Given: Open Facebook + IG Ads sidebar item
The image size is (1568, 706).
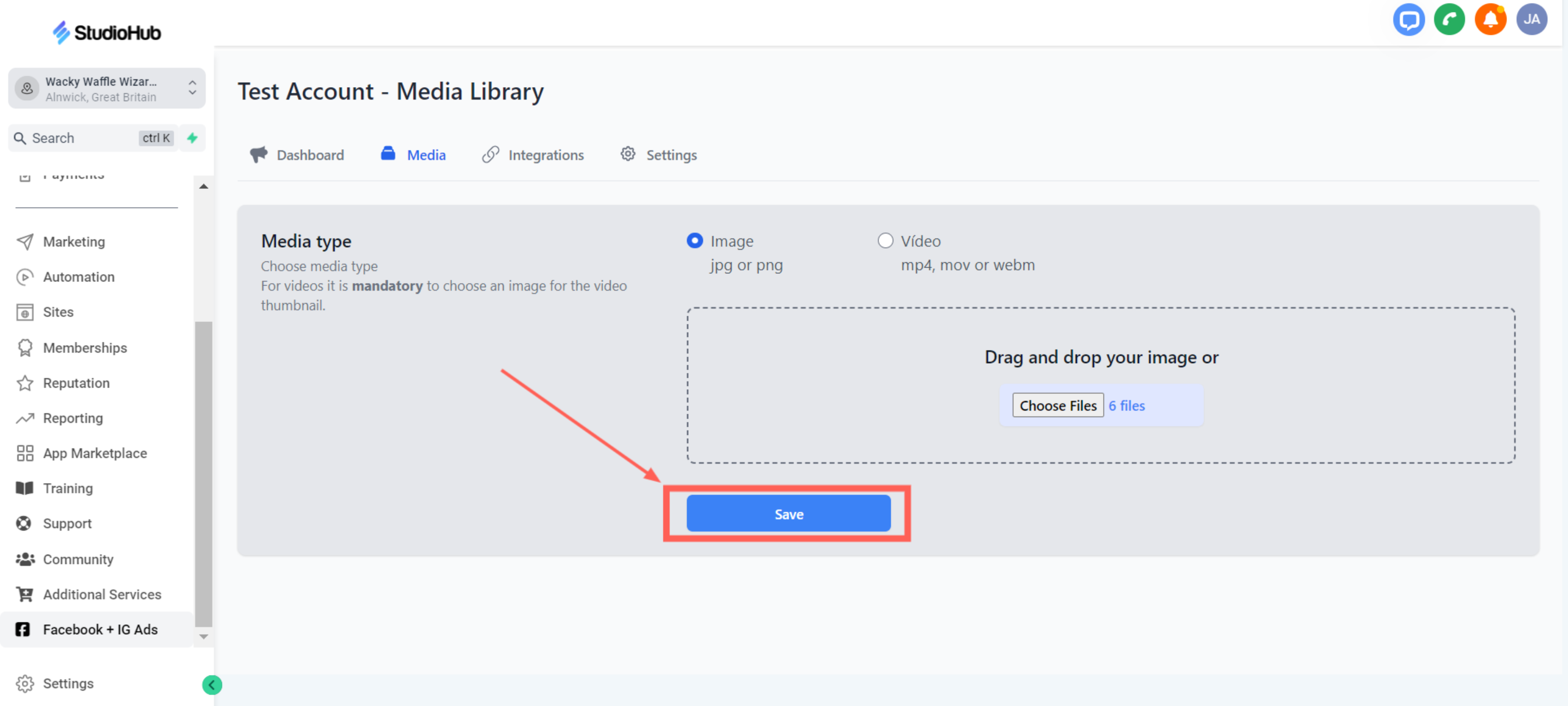Looking at the screenshot, I should point(100,629).
